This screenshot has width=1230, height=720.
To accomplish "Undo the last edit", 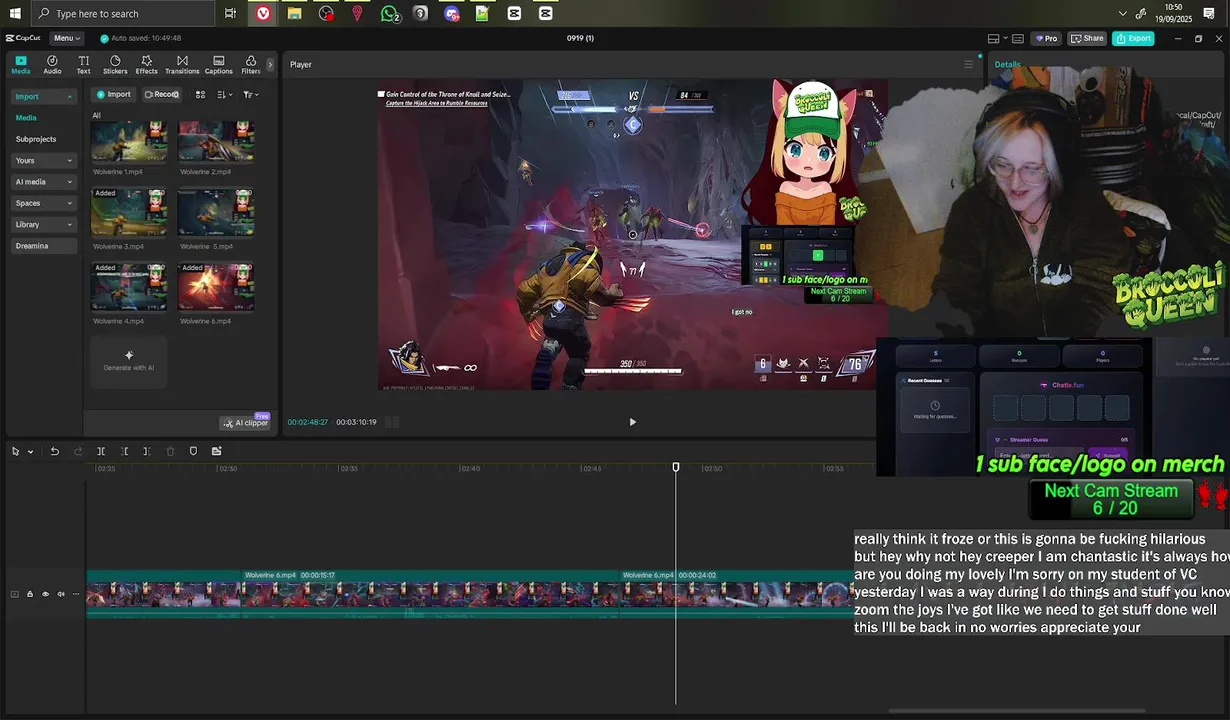I will [55, 451].
